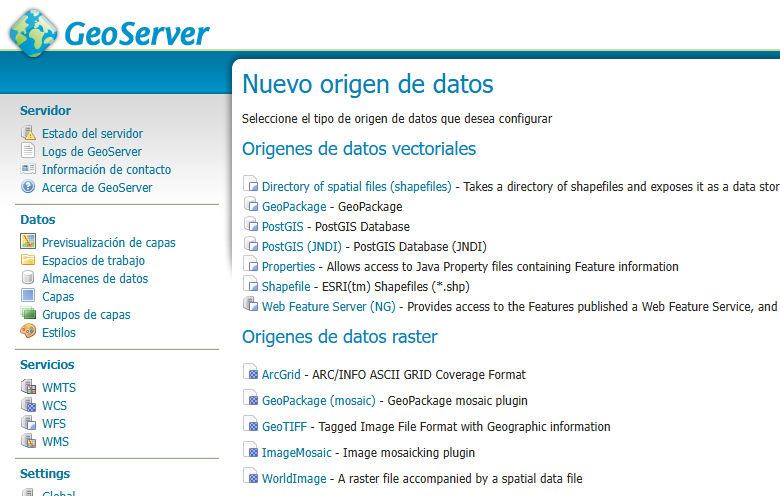Viewport: 780px width, 496px height.
Task: Click the Almacenes de datos database icon
Action: click(x=28, y=278)
